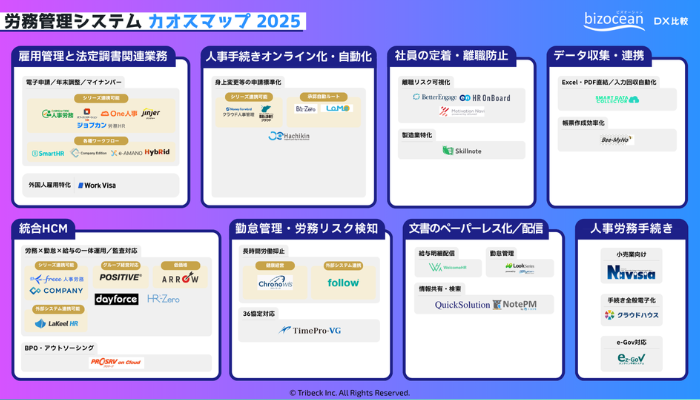Image resolution: width=700 pixels, height=400 pixels.
Task: Click the COMPANY logo
Action: (x=56, y=291)
